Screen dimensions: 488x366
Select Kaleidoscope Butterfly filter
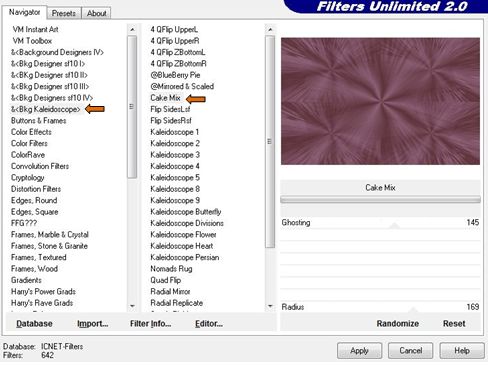pyautogui.click(x=186, y=212)
